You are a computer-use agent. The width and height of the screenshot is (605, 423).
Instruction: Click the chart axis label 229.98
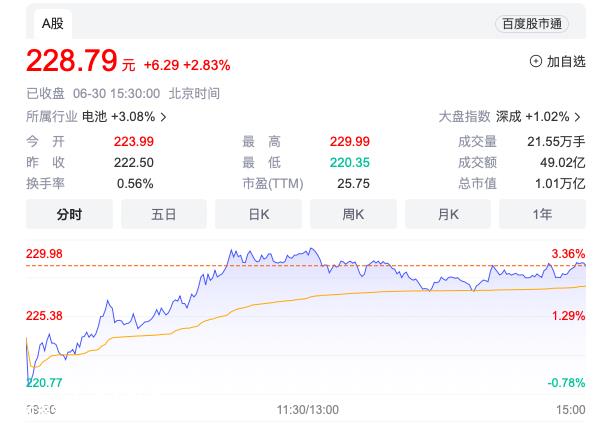(44, 254)
